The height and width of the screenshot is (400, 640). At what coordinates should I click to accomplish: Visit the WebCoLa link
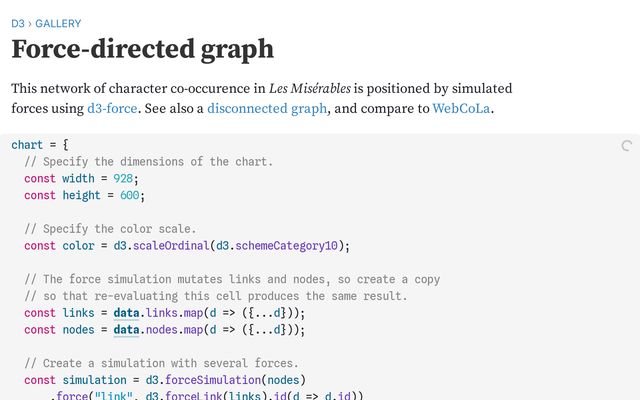coord(462,108)
